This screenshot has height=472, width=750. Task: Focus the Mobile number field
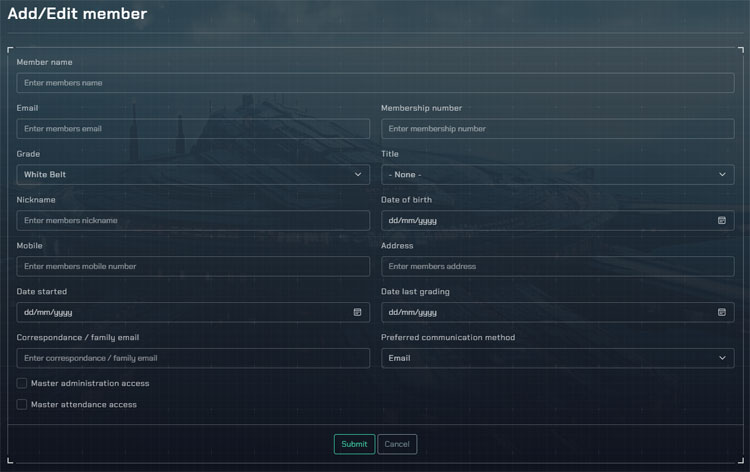(193, 267)
